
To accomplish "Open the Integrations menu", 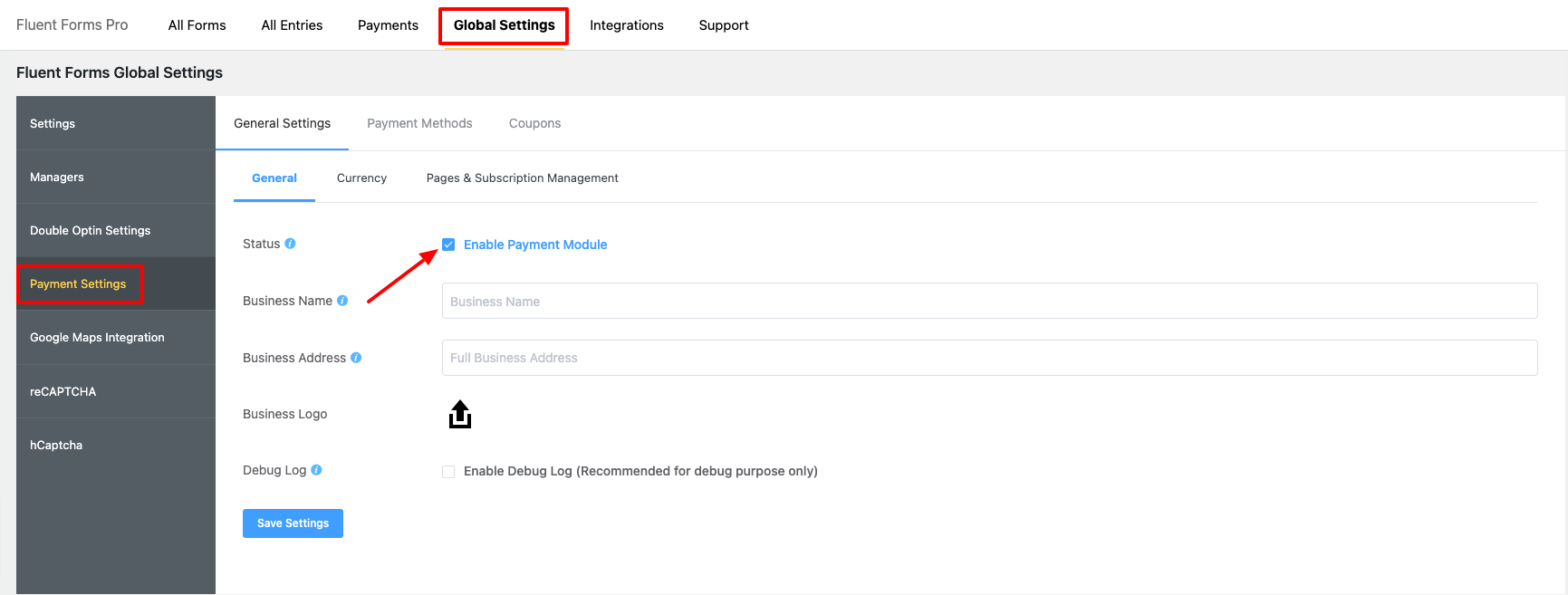I will pyautogui.click(x=627, y=25).
